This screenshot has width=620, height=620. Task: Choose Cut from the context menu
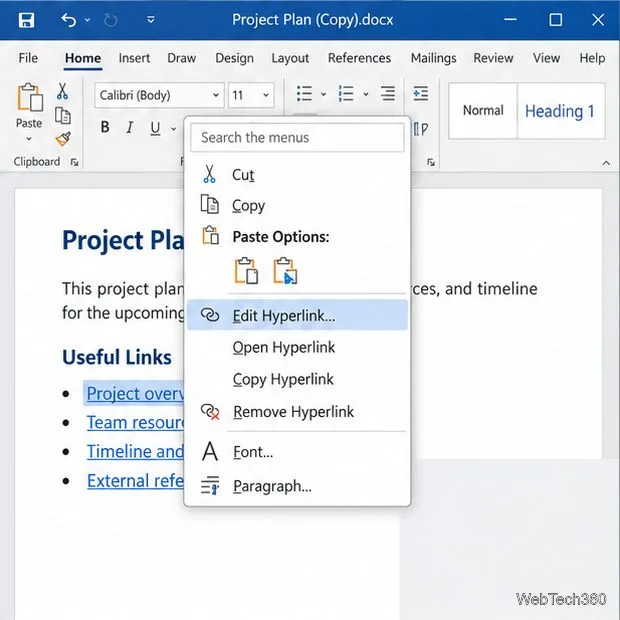coord(297,174)
